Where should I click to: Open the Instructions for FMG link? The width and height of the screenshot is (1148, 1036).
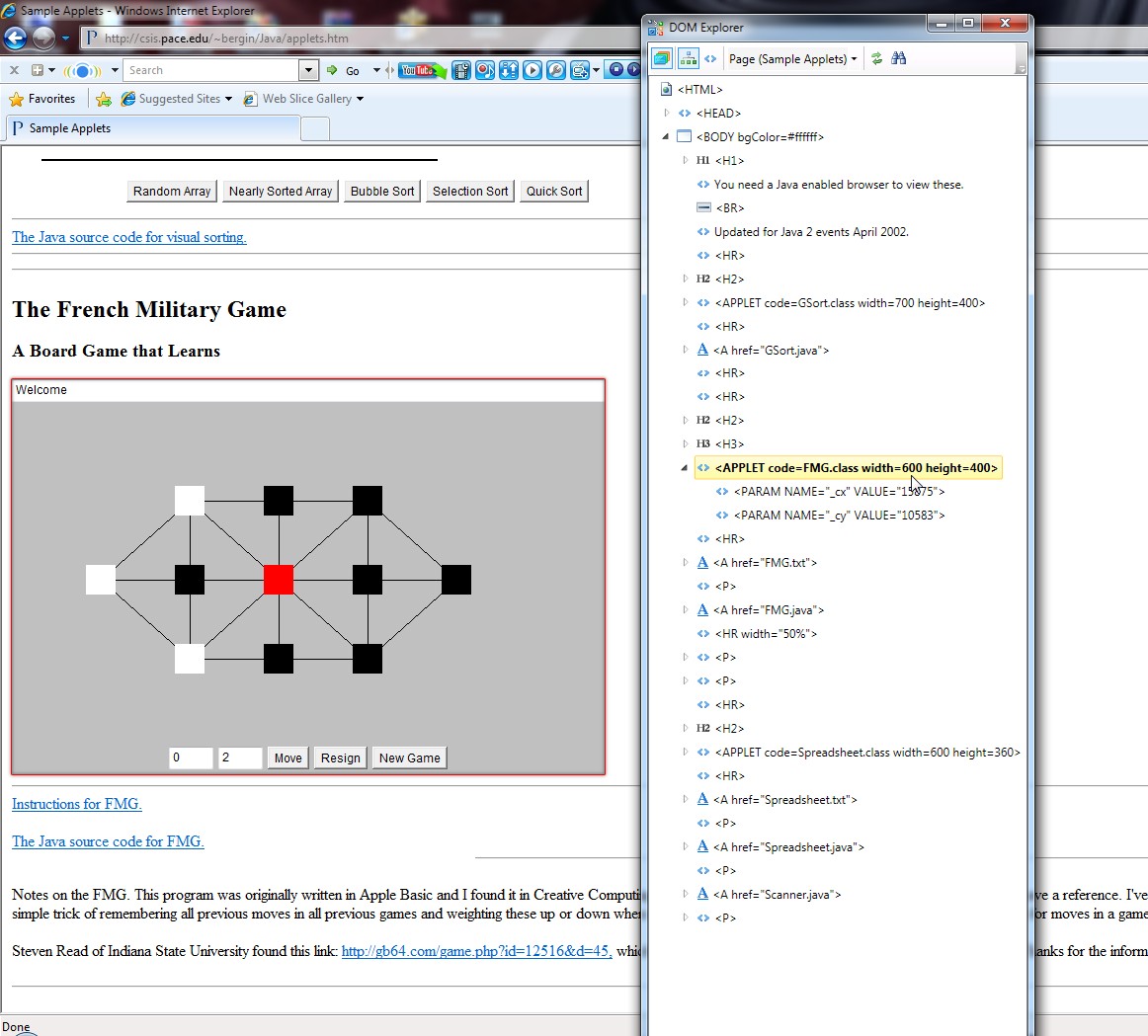[77, 803]
